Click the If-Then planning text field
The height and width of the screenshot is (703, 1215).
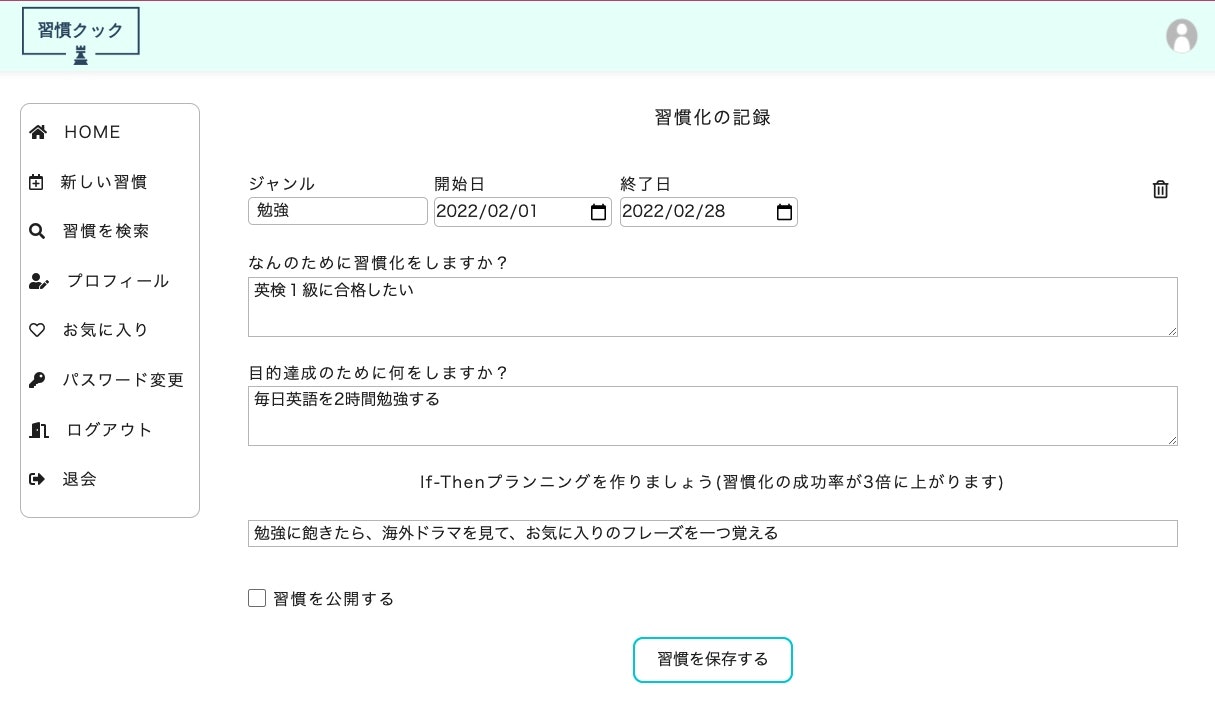713,533
